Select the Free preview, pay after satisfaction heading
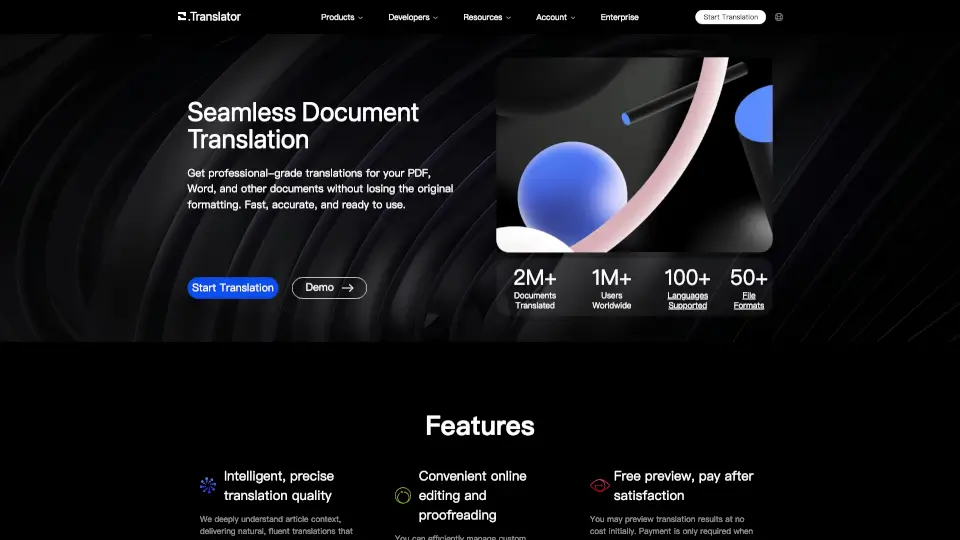 click(683, 485)
